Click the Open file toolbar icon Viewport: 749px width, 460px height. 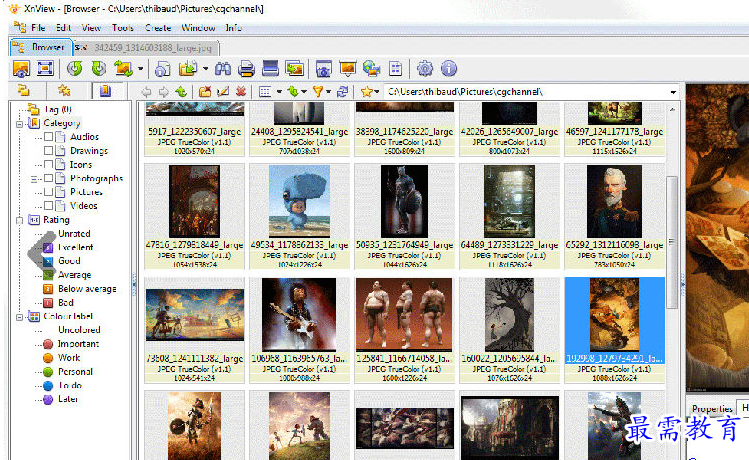coord(21,69)
